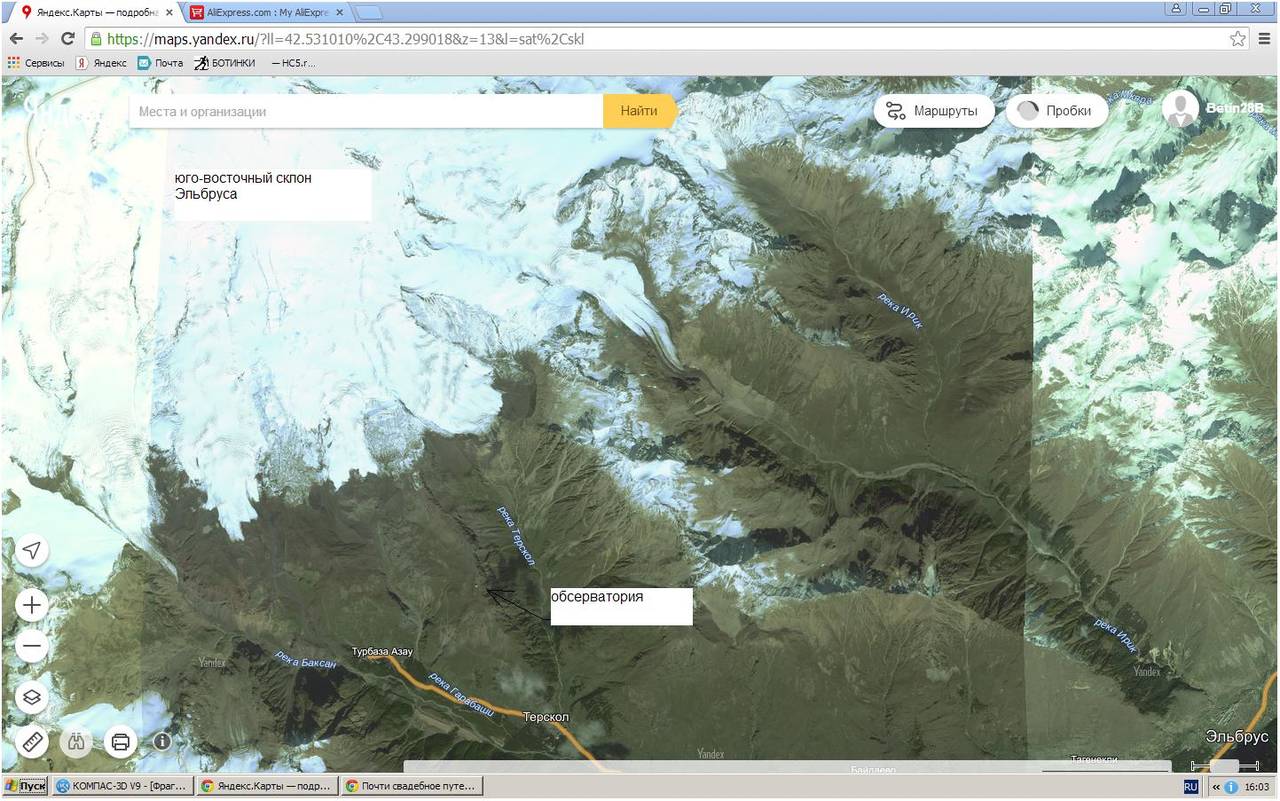Open a new browser tab

(x=368, y=13)
